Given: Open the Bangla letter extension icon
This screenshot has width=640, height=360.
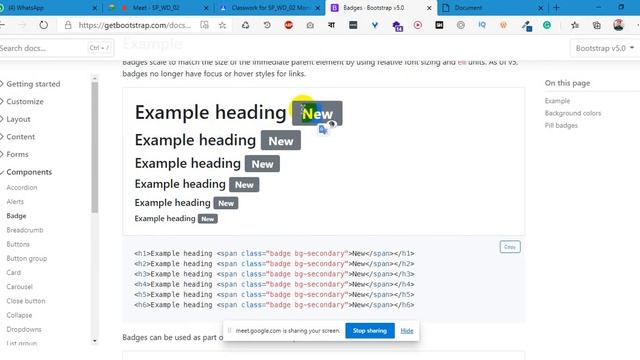Looking at the screenshot, I should click(331, 25).
